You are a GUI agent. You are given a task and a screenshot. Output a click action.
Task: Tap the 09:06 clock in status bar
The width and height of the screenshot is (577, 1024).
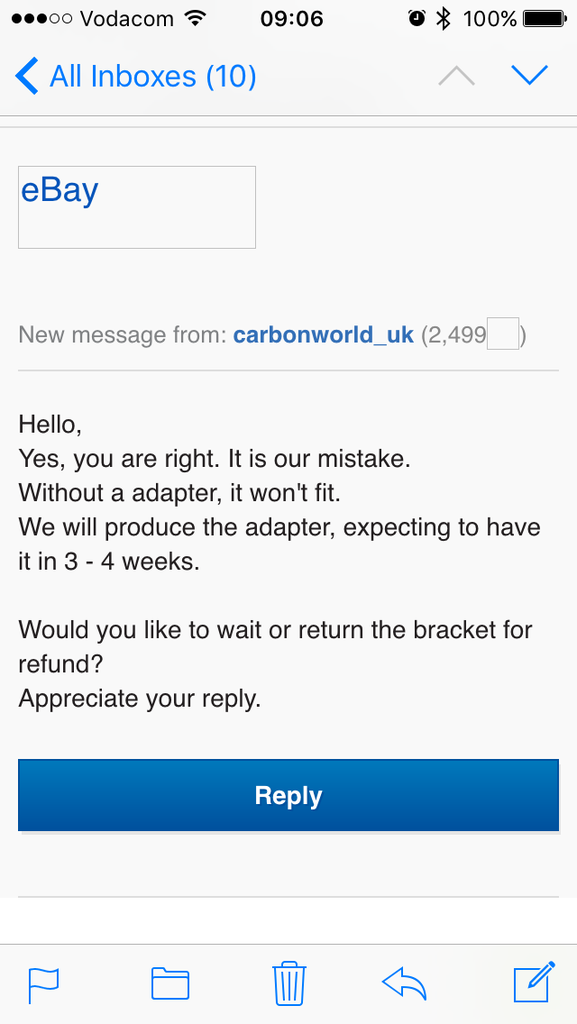[291, 18]
